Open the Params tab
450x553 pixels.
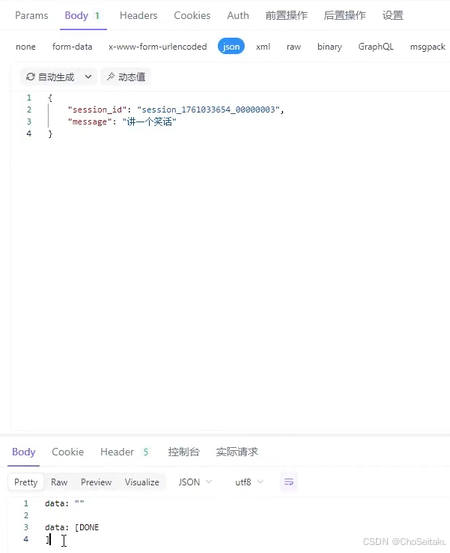click(31, 16)
